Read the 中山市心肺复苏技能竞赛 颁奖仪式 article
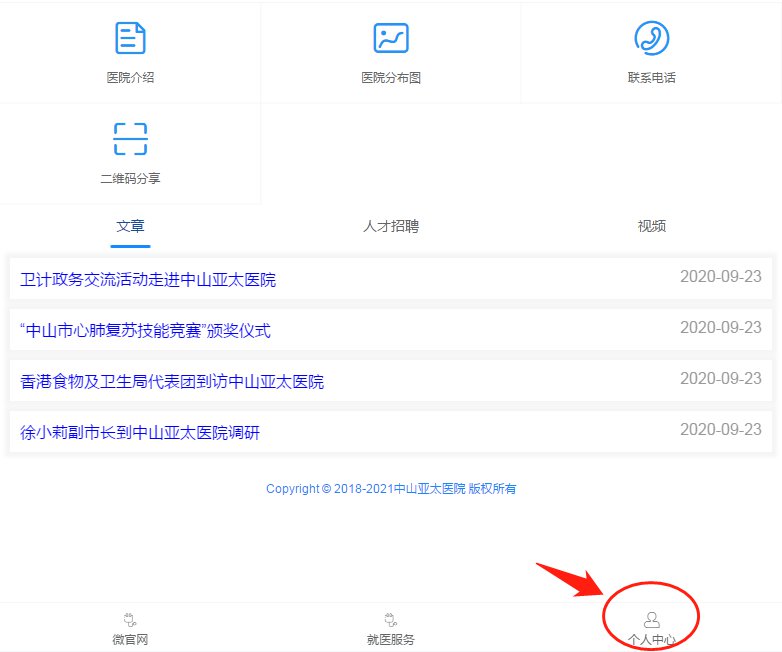The height and width of the screenshot is (652, 782). coord(145,331)
